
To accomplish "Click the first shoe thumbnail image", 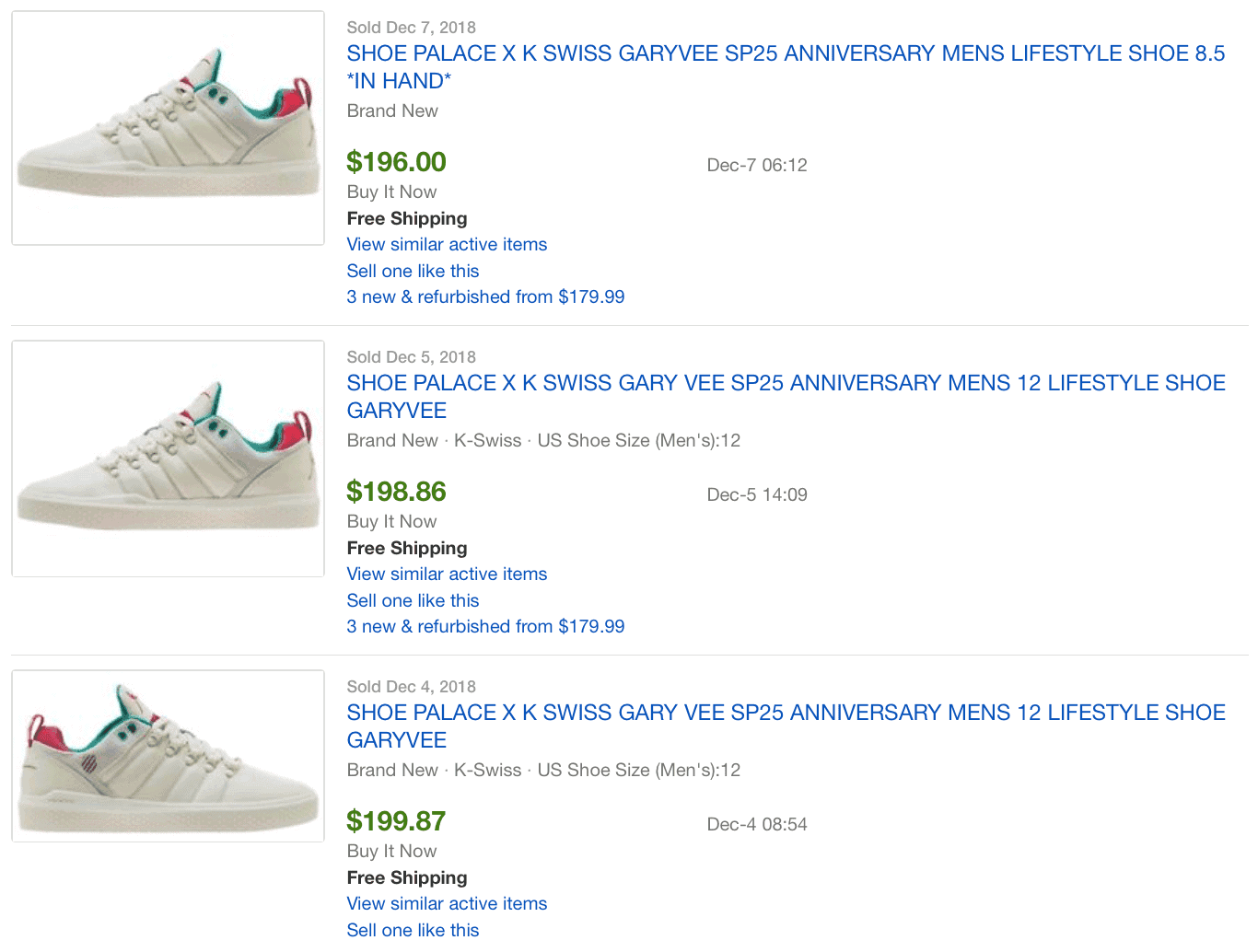I will point(168,128).
